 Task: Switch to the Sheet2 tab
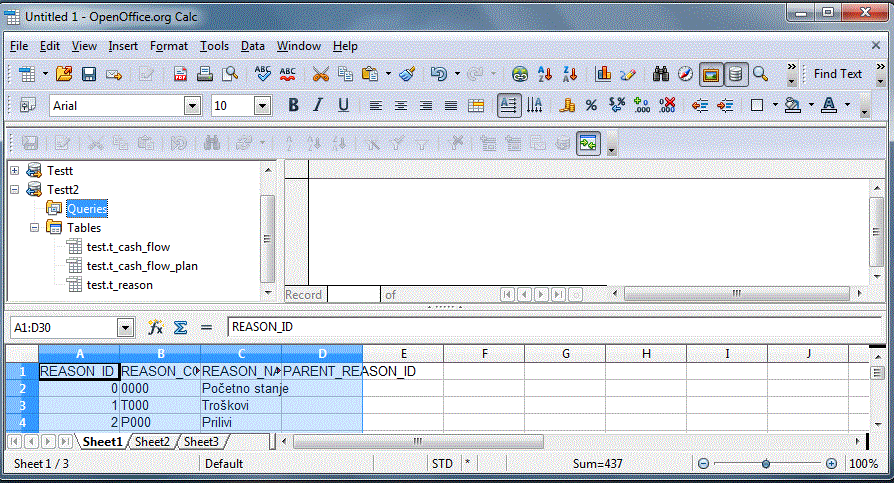click(x=153, y=441)
